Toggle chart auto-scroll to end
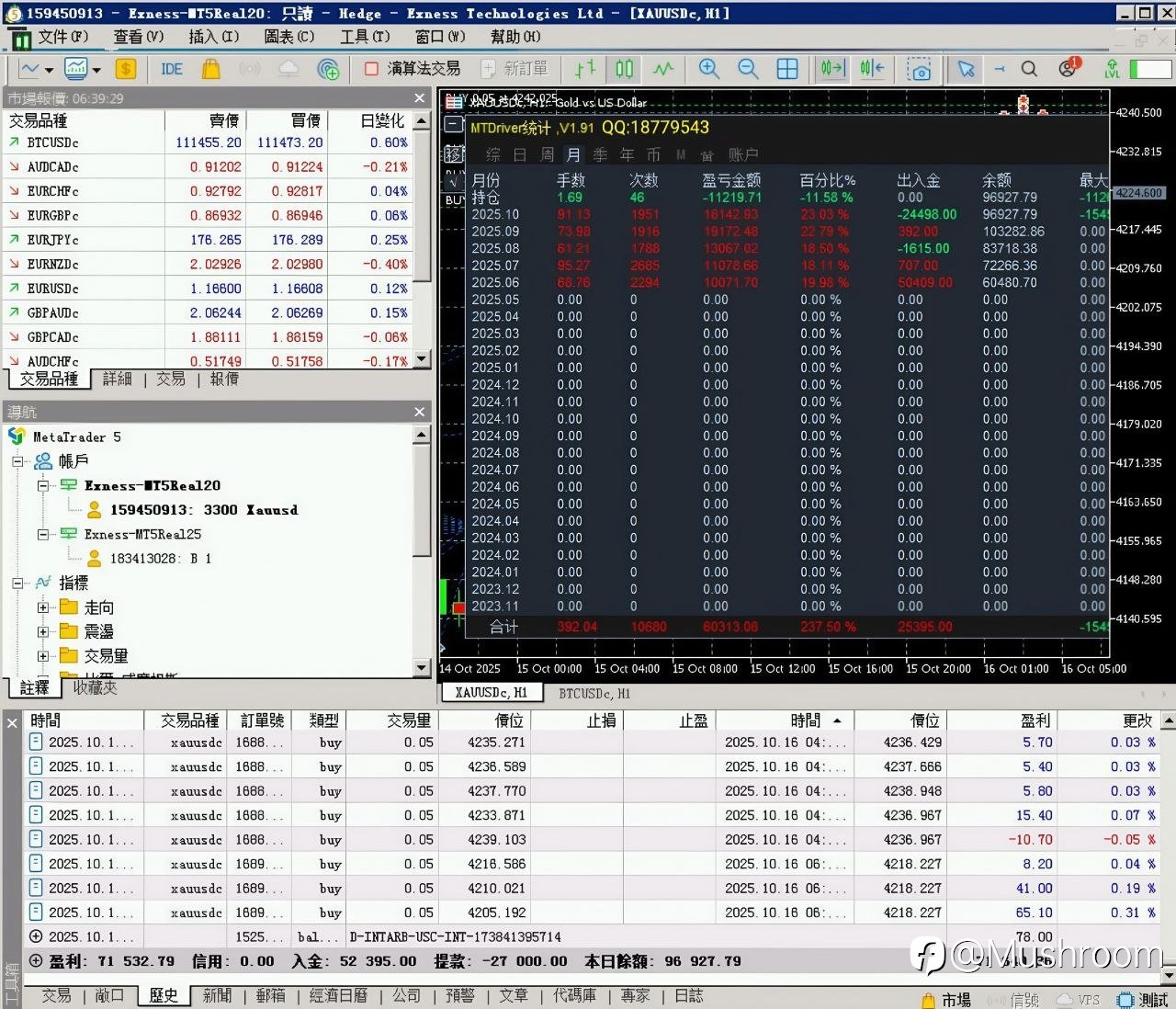1176x1009 pixels. (x=832, y=69)
